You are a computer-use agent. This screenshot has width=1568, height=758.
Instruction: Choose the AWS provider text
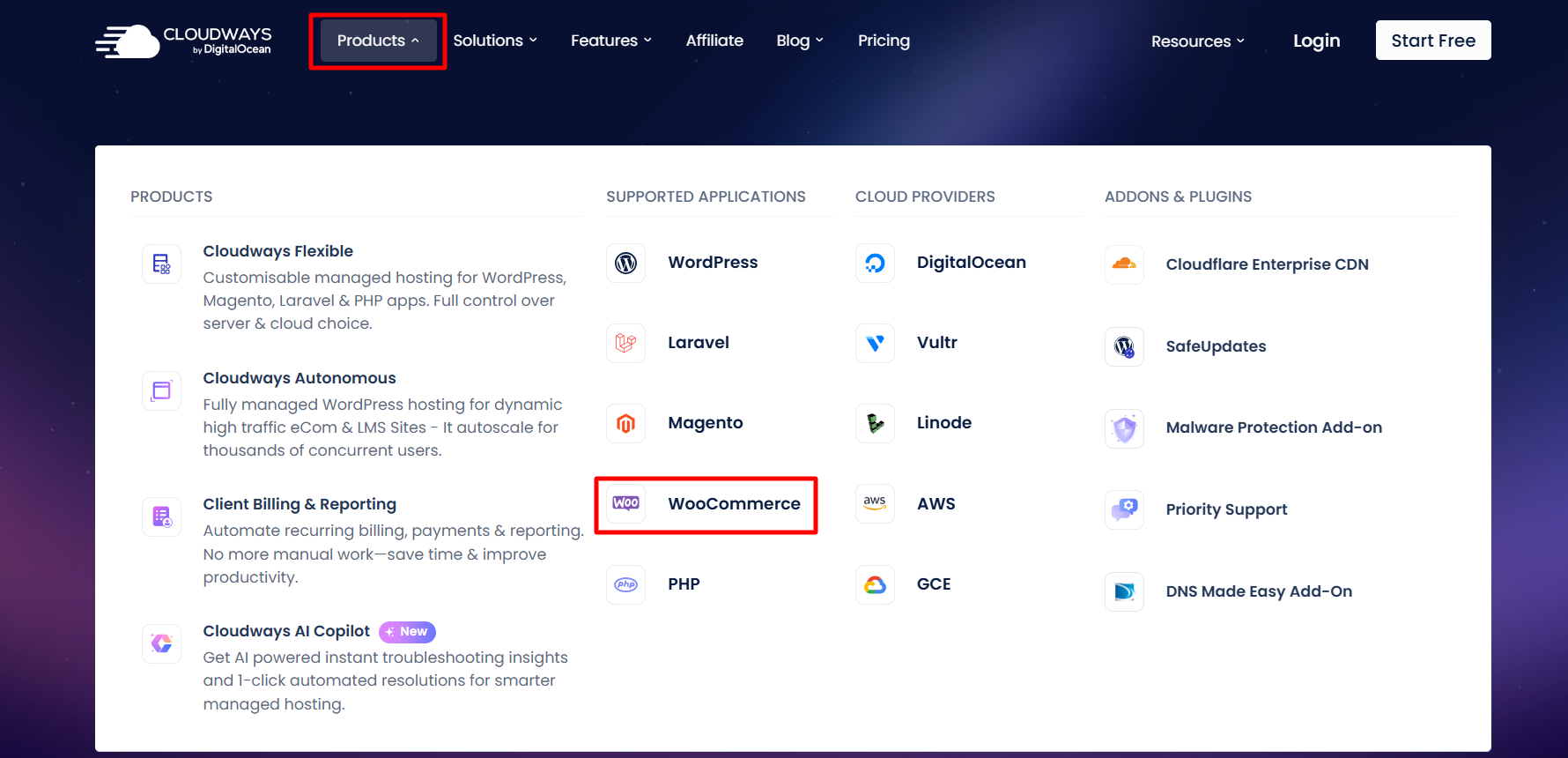click(x=936, y=503)
